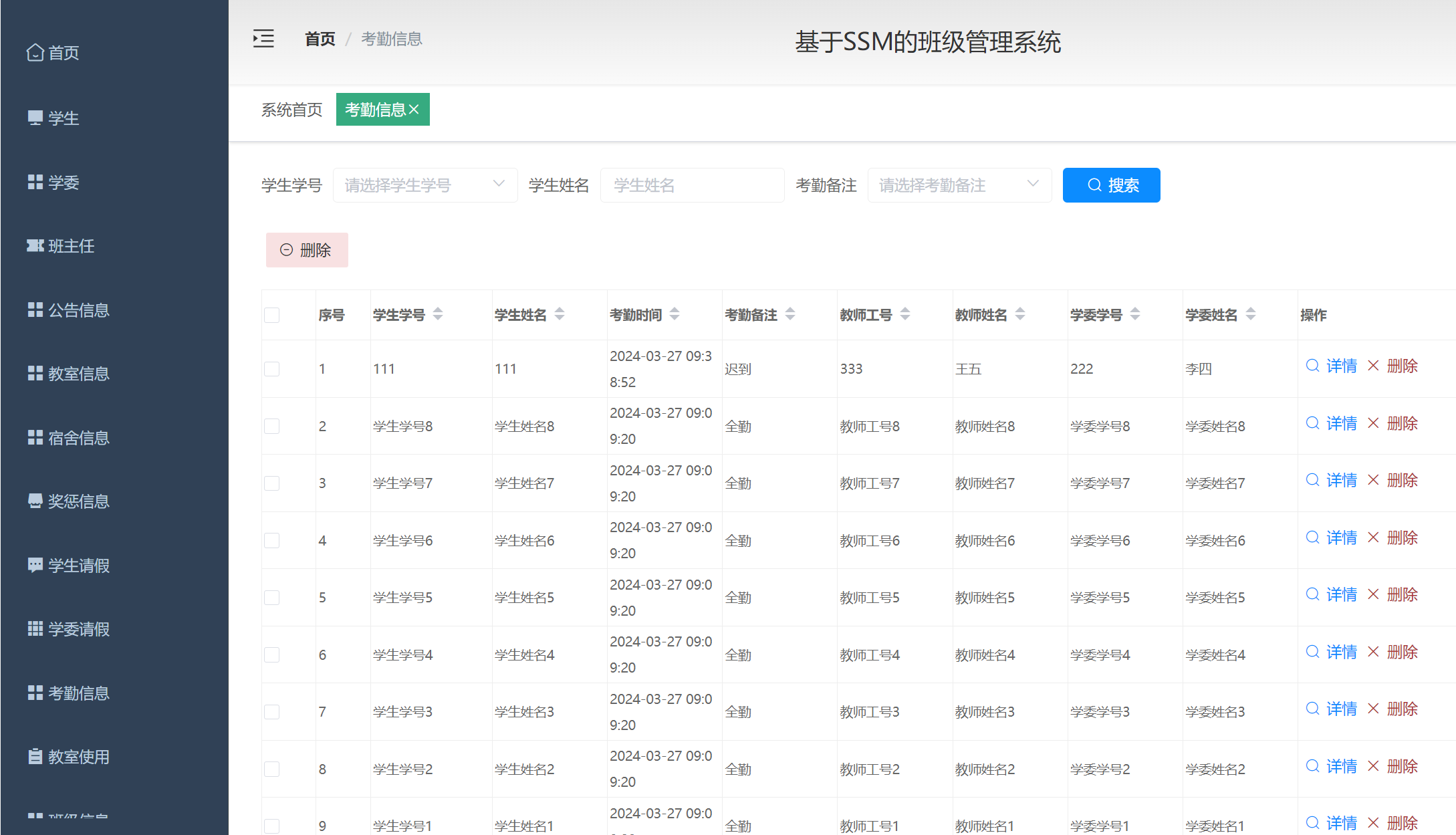Check the checkbox for row 学生学号3
This screenshot has height=835, width=1456.
(x=271, y=712)
